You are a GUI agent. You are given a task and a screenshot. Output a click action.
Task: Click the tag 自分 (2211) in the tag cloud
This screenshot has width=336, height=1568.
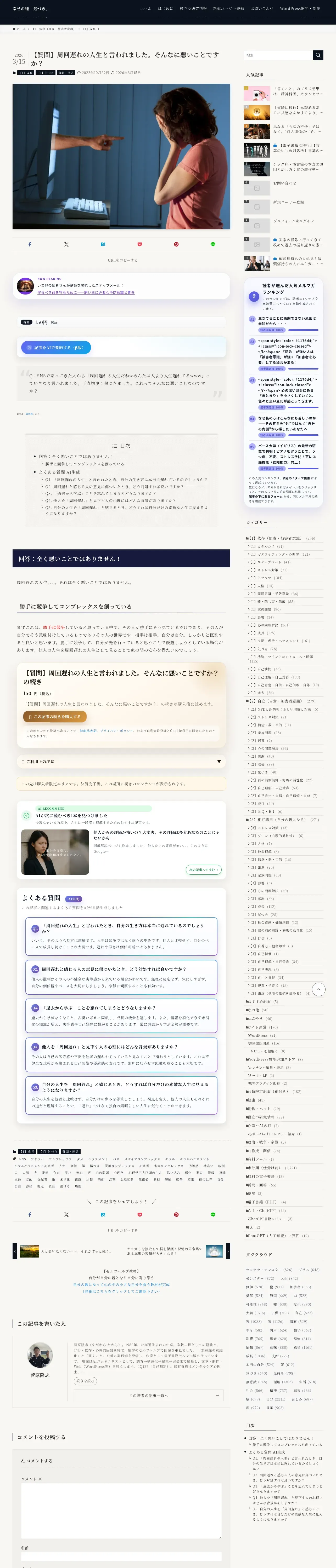(276, 1399)
